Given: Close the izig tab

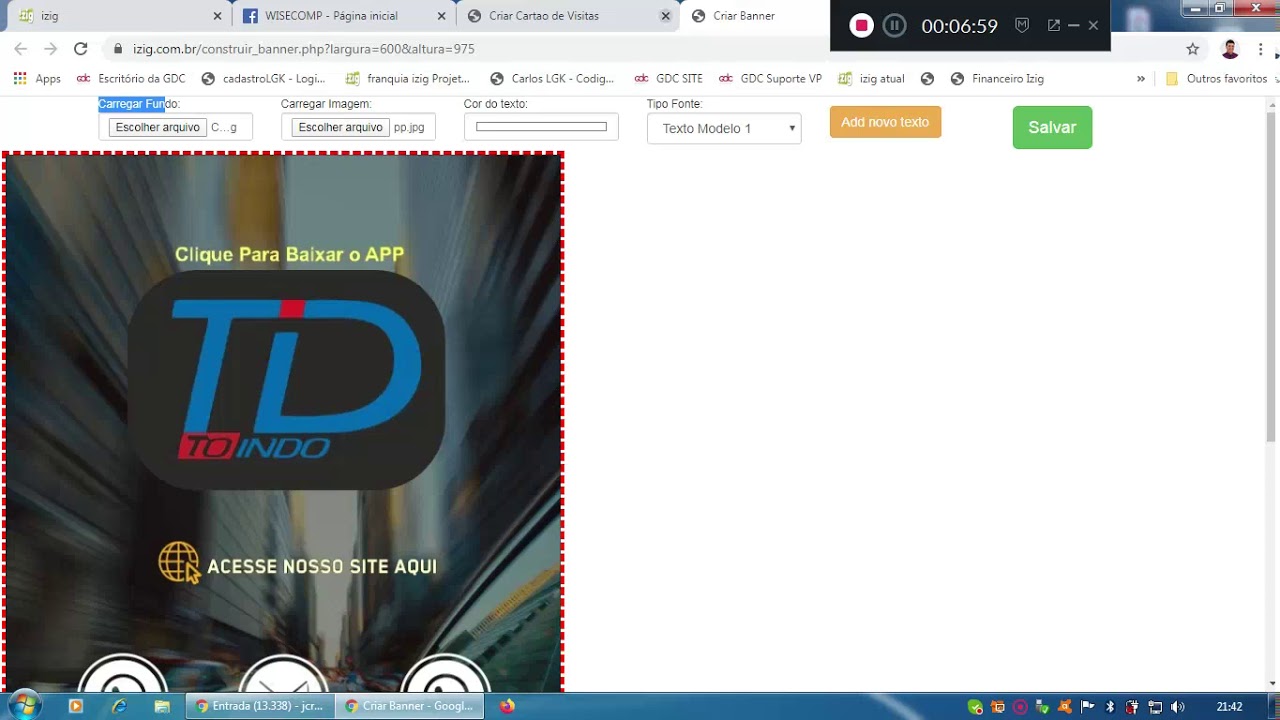Looking at the screenshot, I should click(218, 16).
